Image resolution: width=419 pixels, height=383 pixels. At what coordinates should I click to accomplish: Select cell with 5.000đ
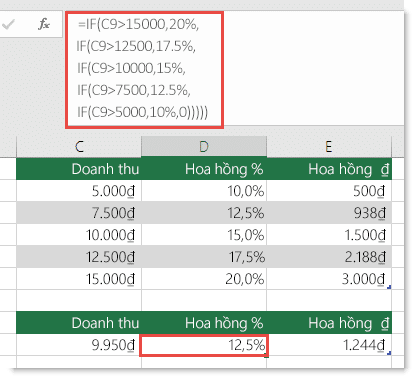(x=79, y=191)
